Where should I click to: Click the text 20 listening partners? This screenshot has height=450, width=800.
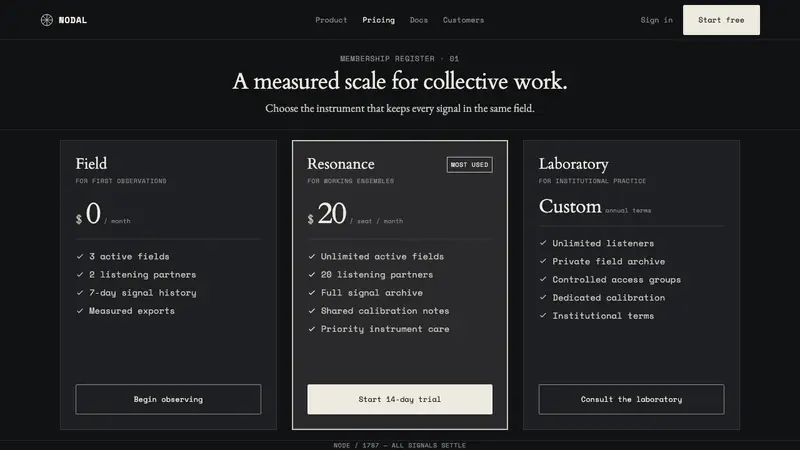[x=377, y=274]
